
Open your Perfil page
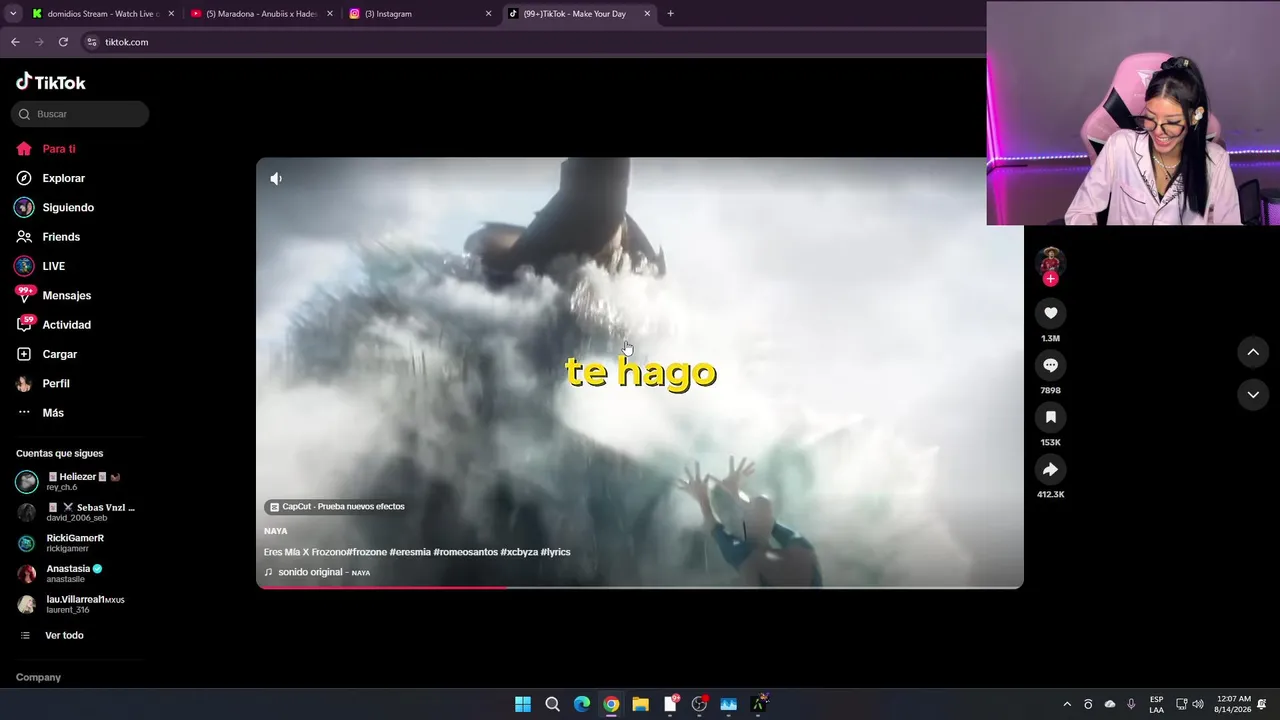(56, 384)
